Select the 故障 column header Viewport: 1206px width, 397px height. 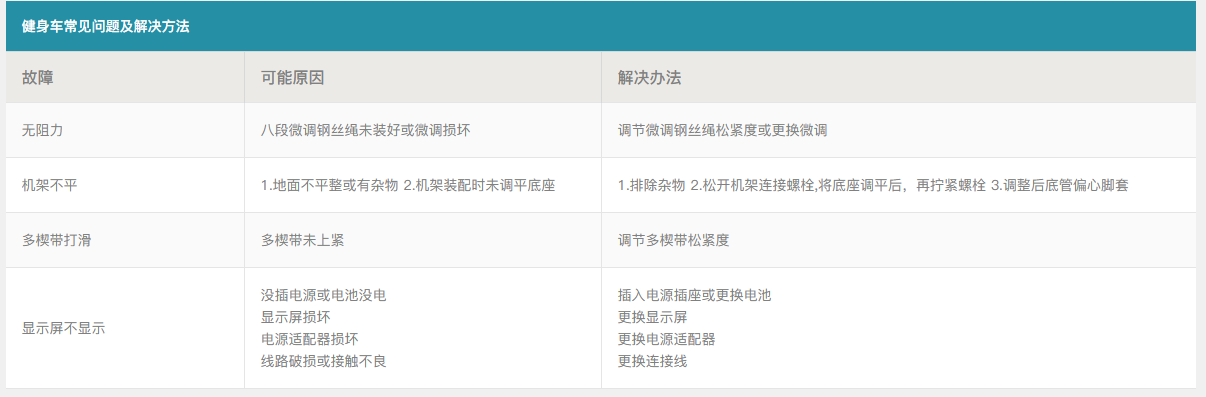pyautogui.click(x=125, y=77)
